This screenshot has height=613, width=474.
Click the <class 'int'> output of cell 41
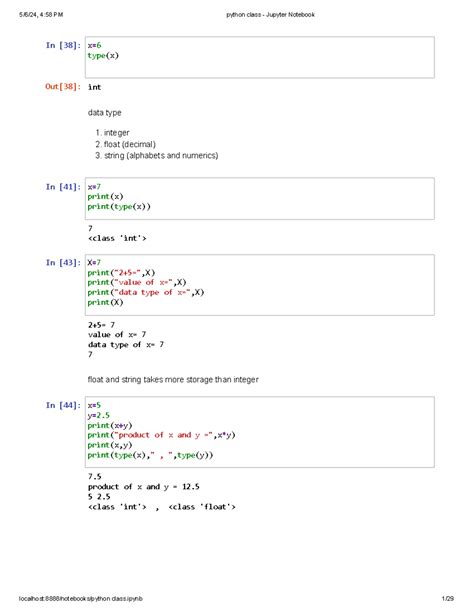(117, 238)
